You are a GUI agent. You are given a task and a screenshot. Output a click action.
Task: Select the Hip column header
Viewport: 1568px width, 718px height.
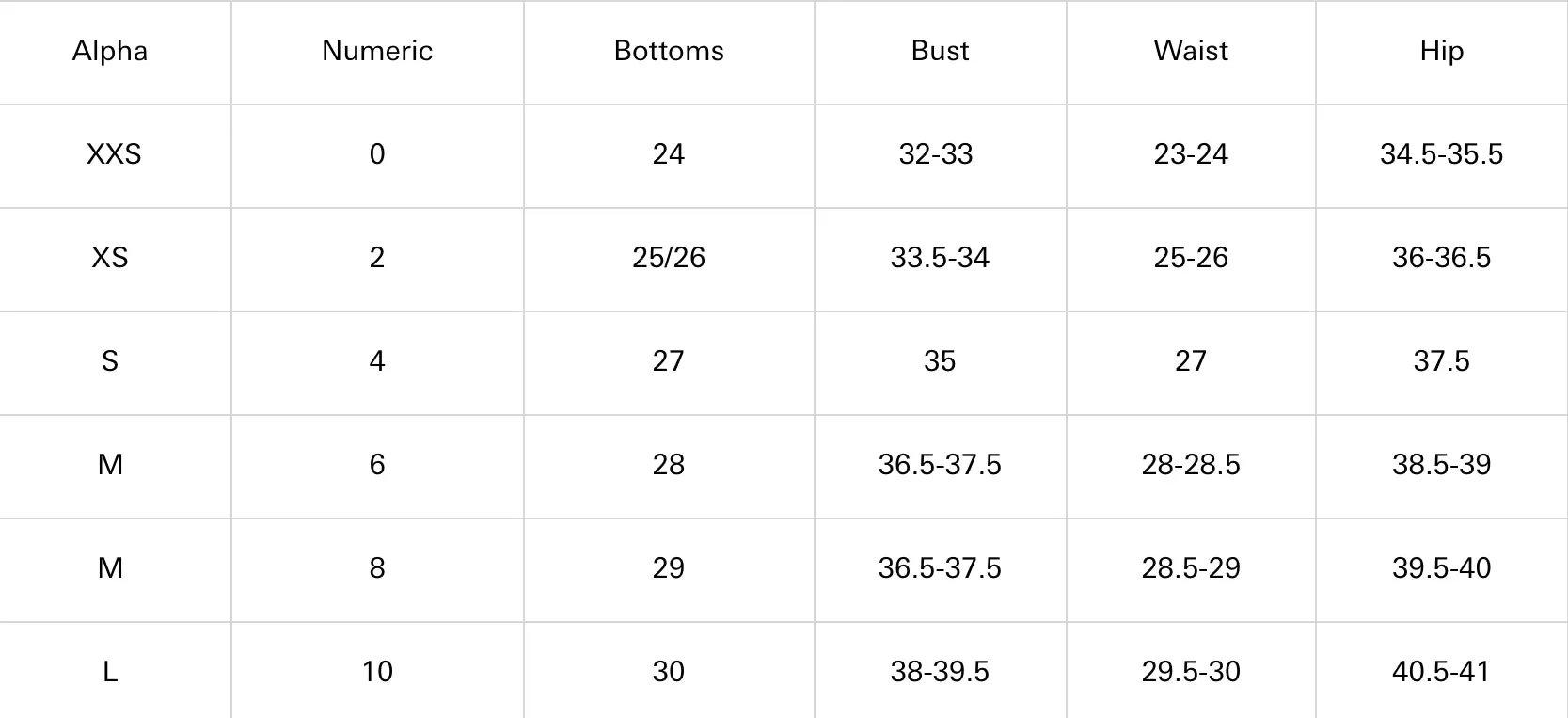(1441, 51)
